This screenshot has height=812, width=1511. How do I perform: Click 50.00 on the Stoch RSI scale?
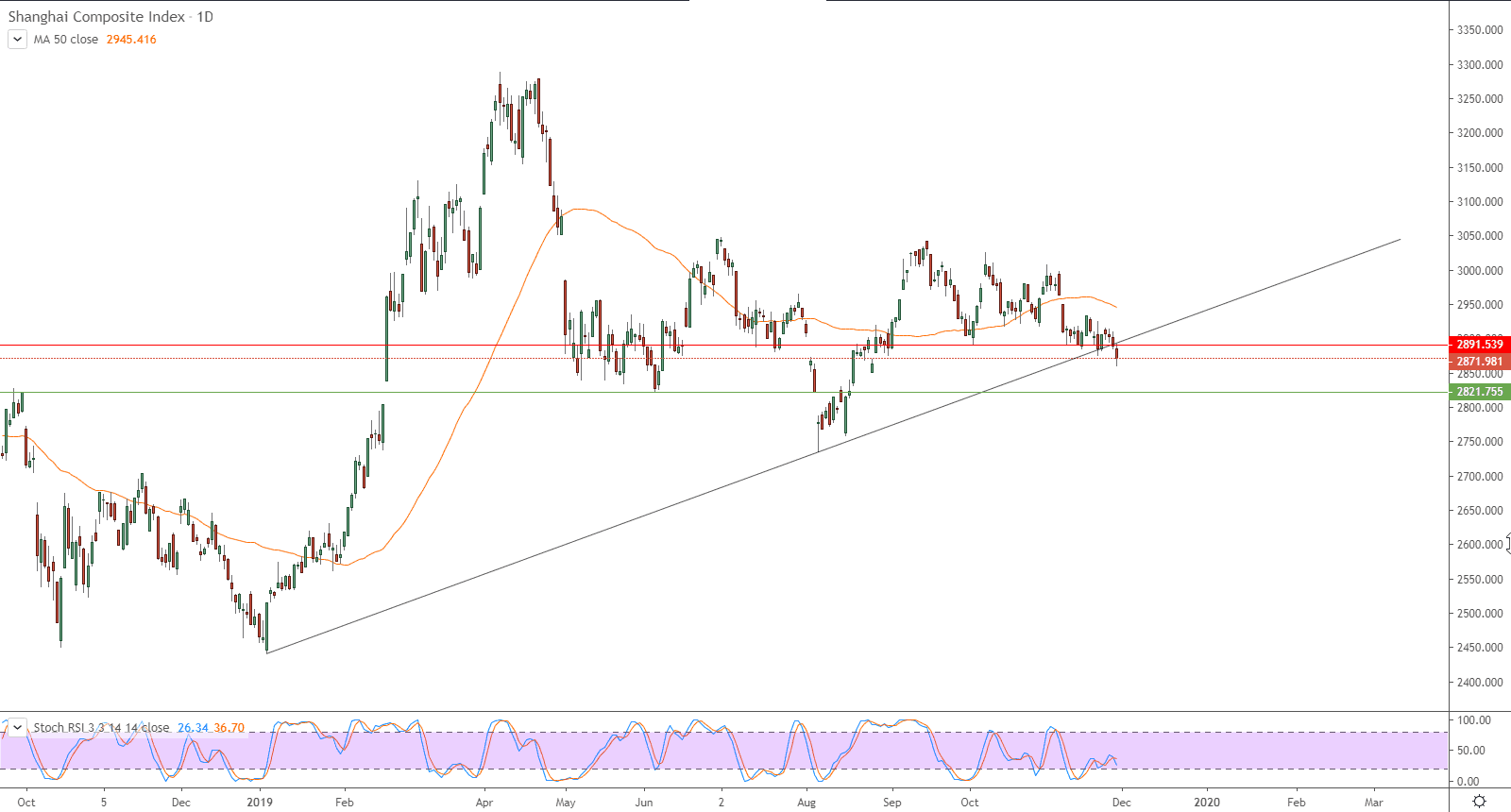[1471, 751]
